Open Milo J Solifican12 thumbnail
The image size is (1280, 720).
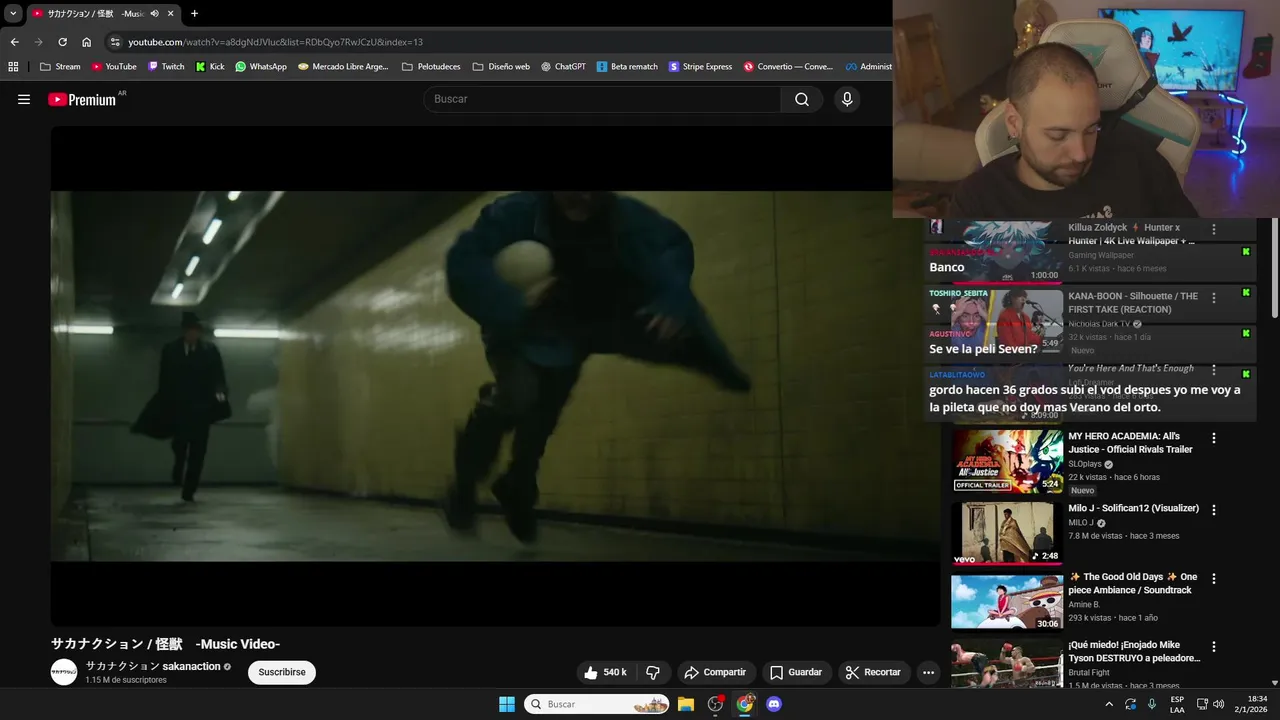pos(1007,533)
